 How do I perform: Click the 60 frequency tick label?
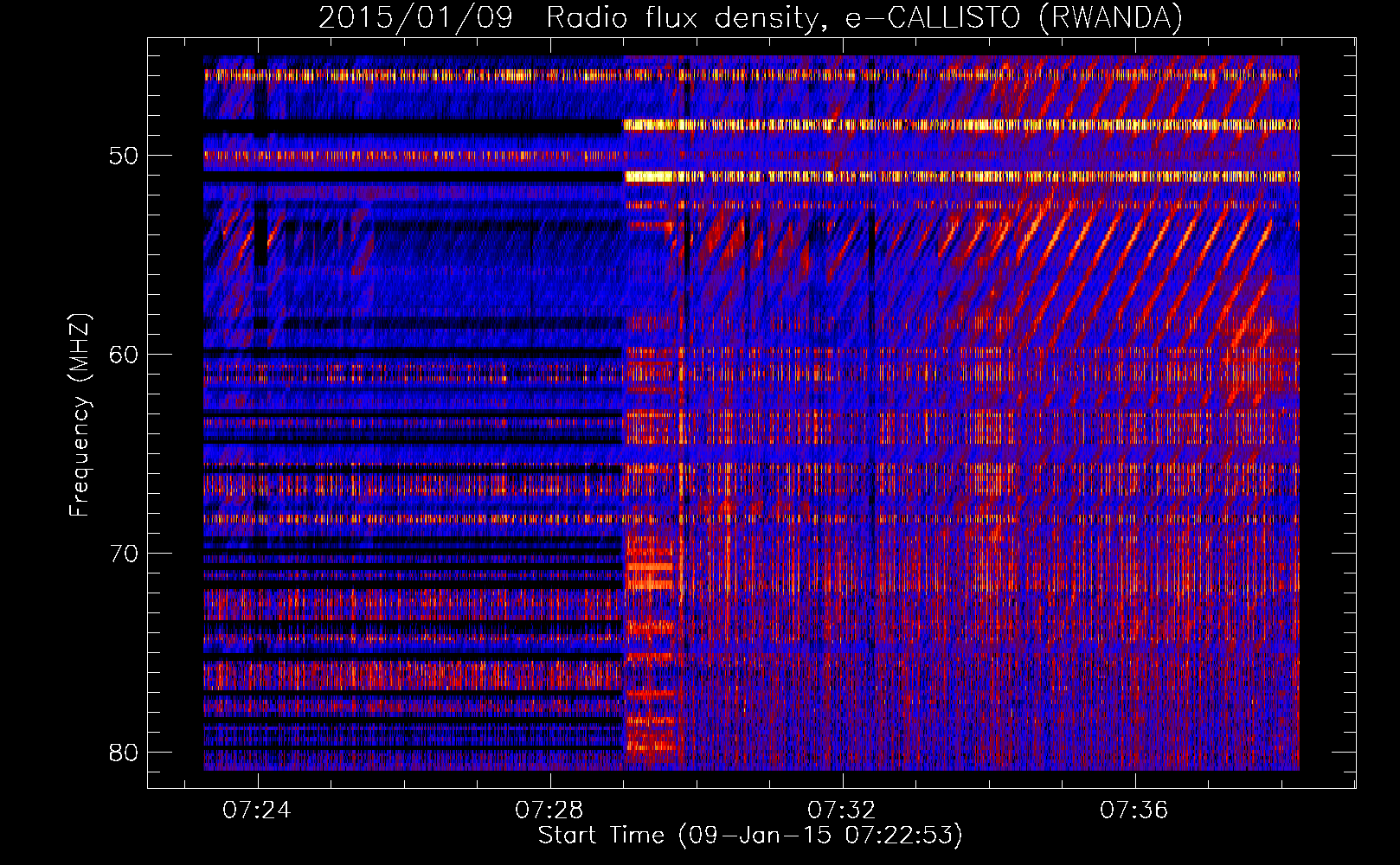pyautogui.click(x=124, y=355)
